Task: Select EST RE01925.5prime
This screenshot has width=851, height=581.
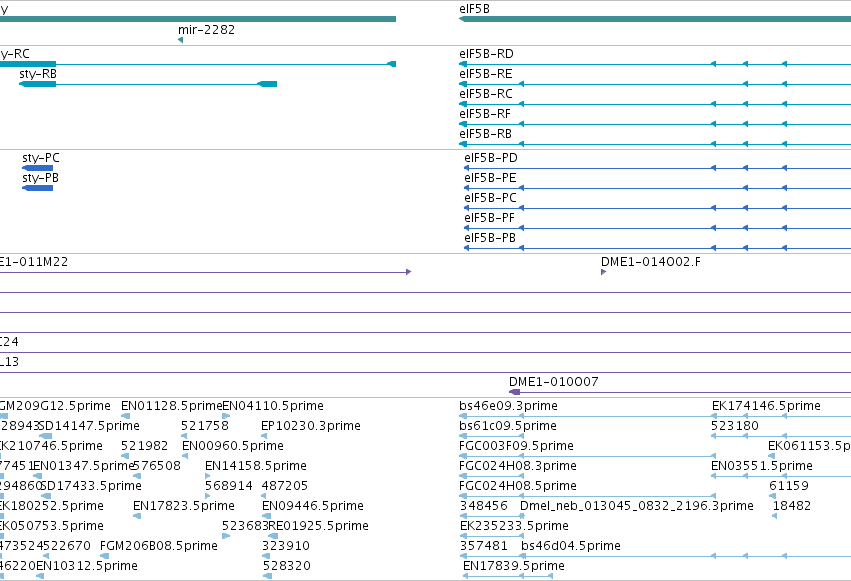Action: click(319, 526)
